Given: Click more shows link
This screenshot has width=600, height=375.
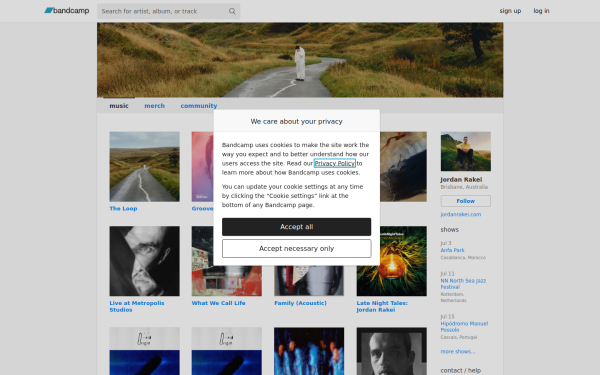Looking at the screenshot, I should point(458,352).
